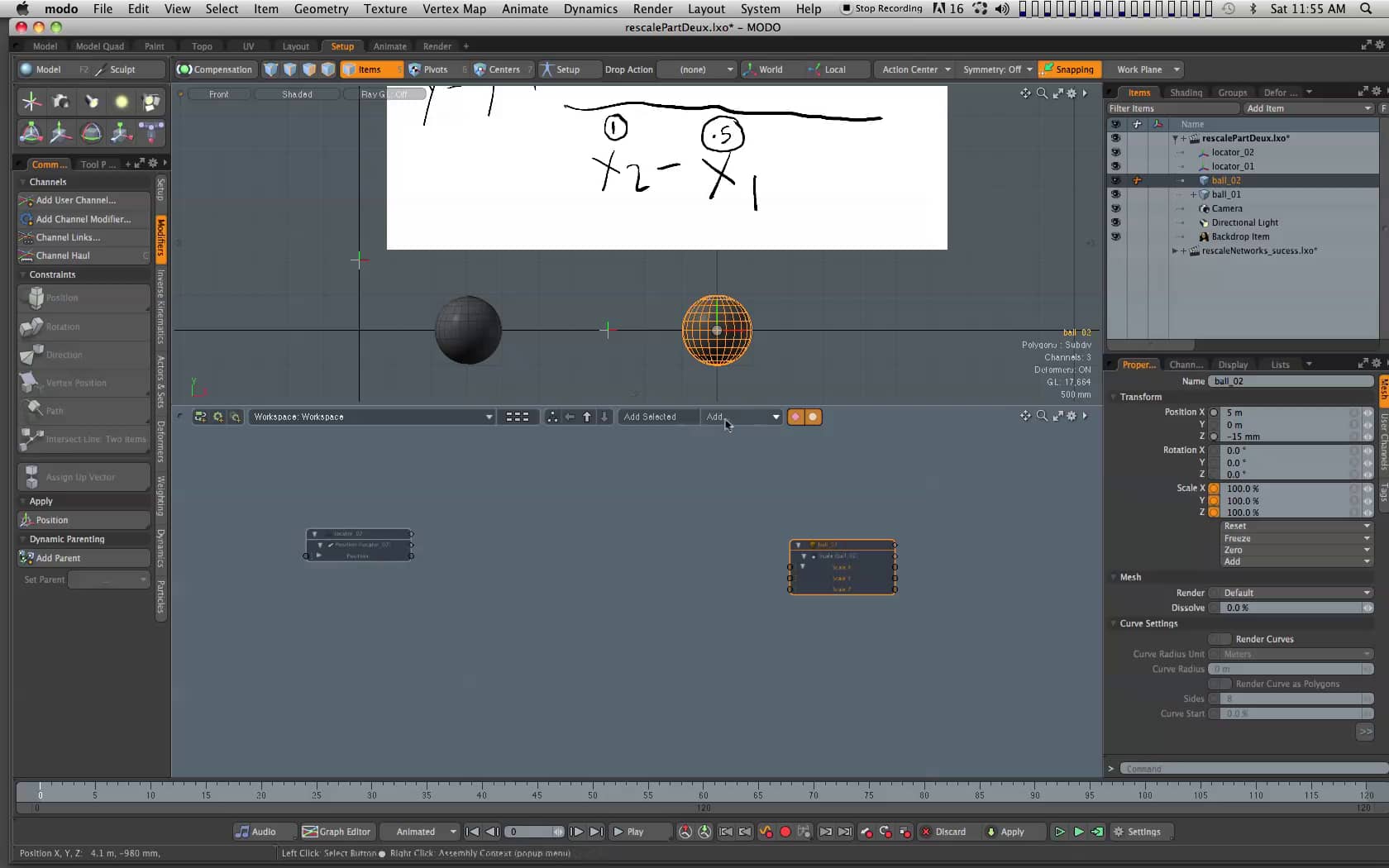The image size is (1389, 868).
Task: Click the transform Freeze button
Action: [x=1296, y=538]
